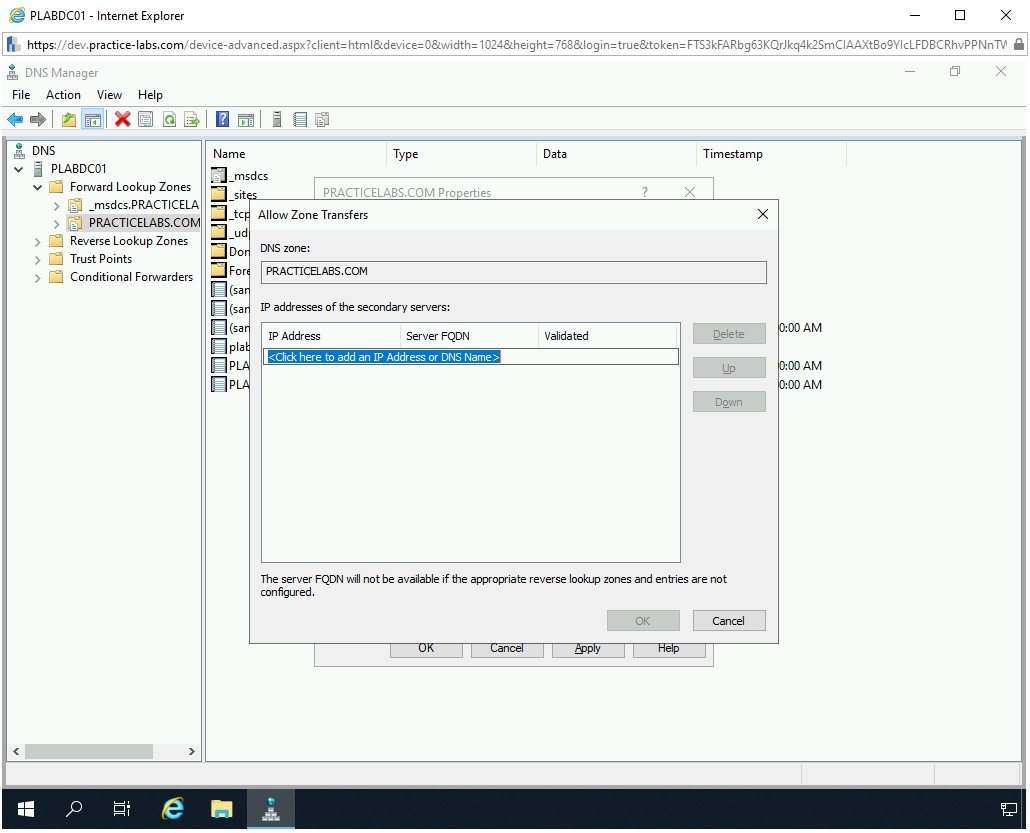1030x833 pixels.
Task: Close the Allow Zone Transfers dialog
Action: pos(763,215)
